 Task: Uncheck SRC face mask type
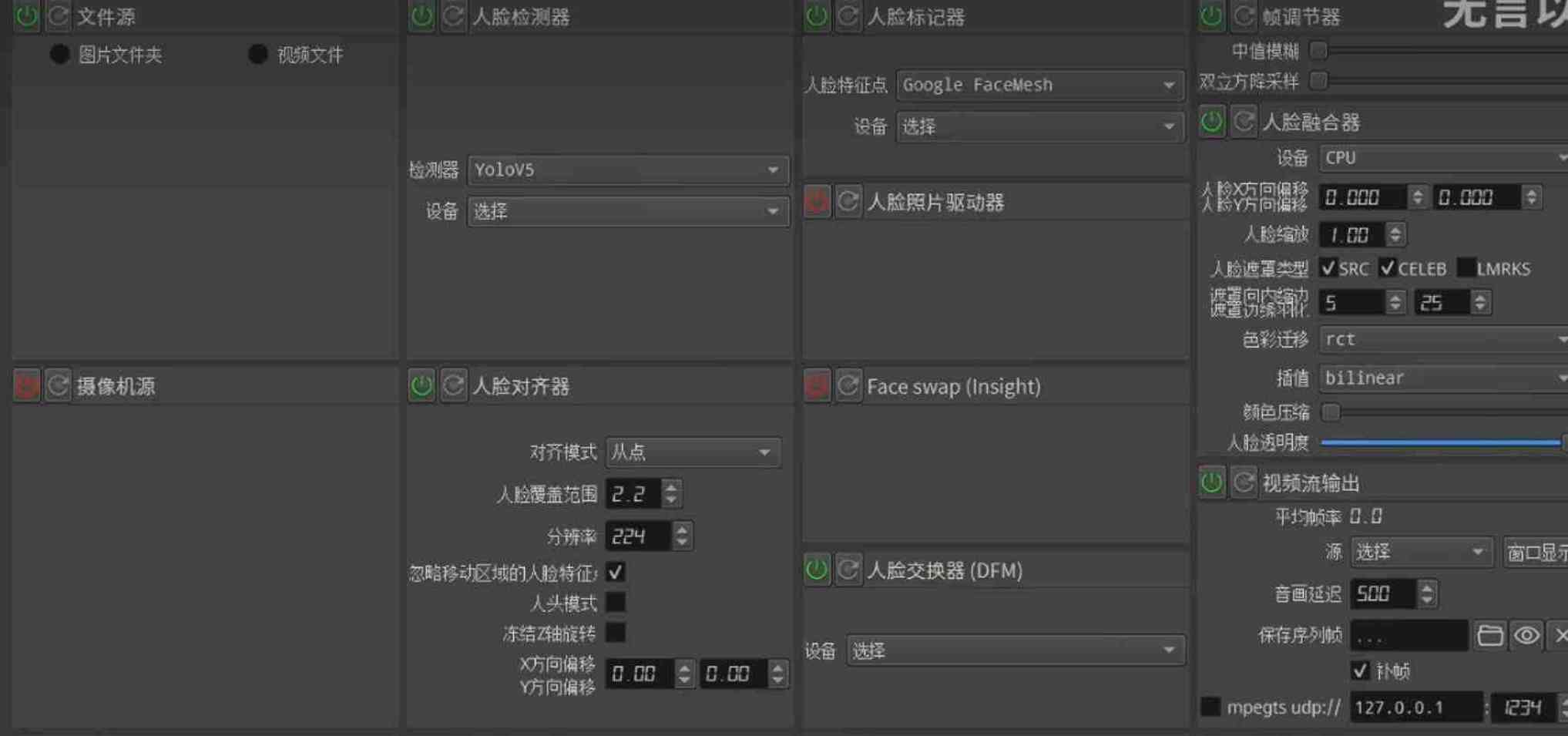click(1328, 268)
